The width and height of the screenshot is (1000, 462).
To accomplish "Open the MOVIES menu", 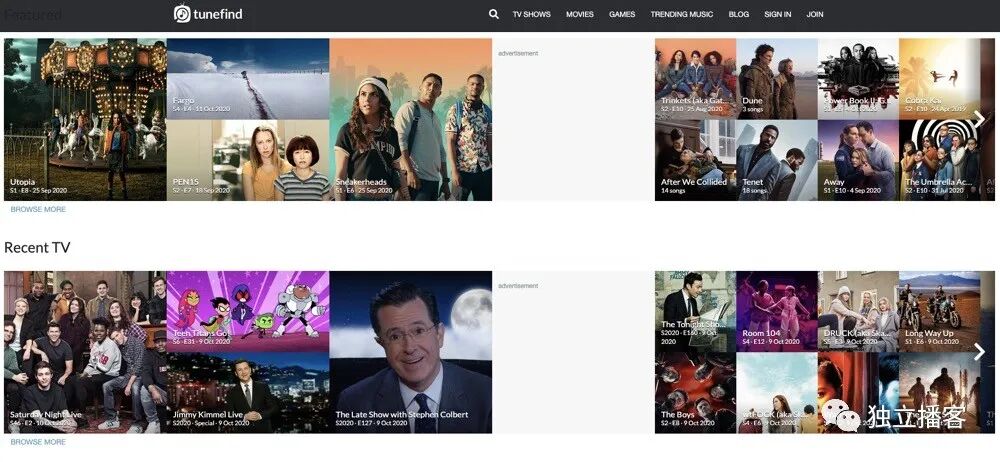I will tap(580, 14).
